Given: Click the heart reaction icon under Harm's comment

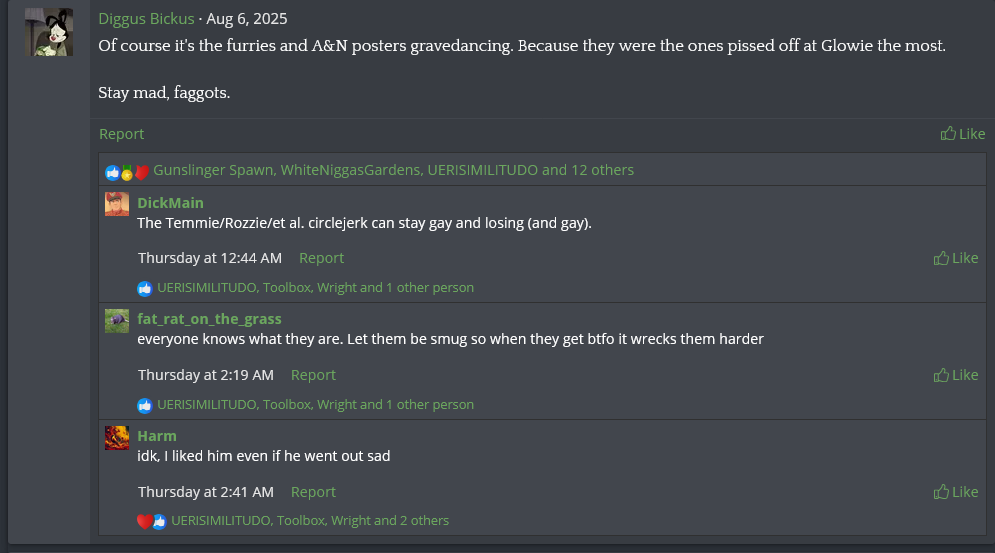Looking at the screenshot, I should point(145,521).
